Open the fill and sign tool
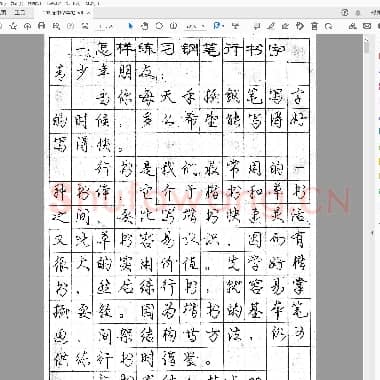The image size is (380, 380). [285, 26]
